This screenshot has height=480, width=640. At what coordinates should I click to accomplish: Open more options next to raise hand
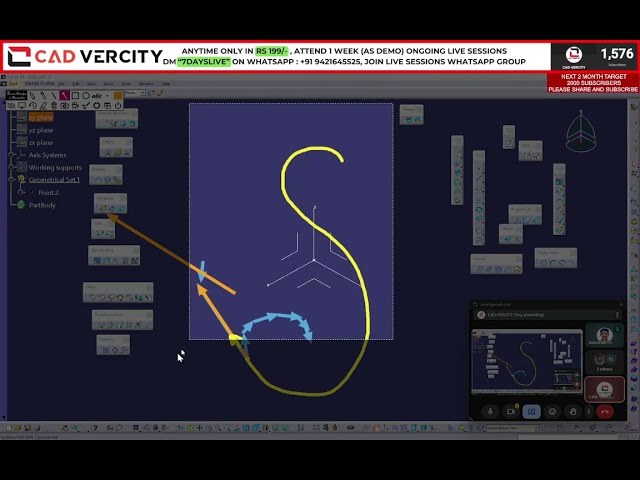pos(589,411)
